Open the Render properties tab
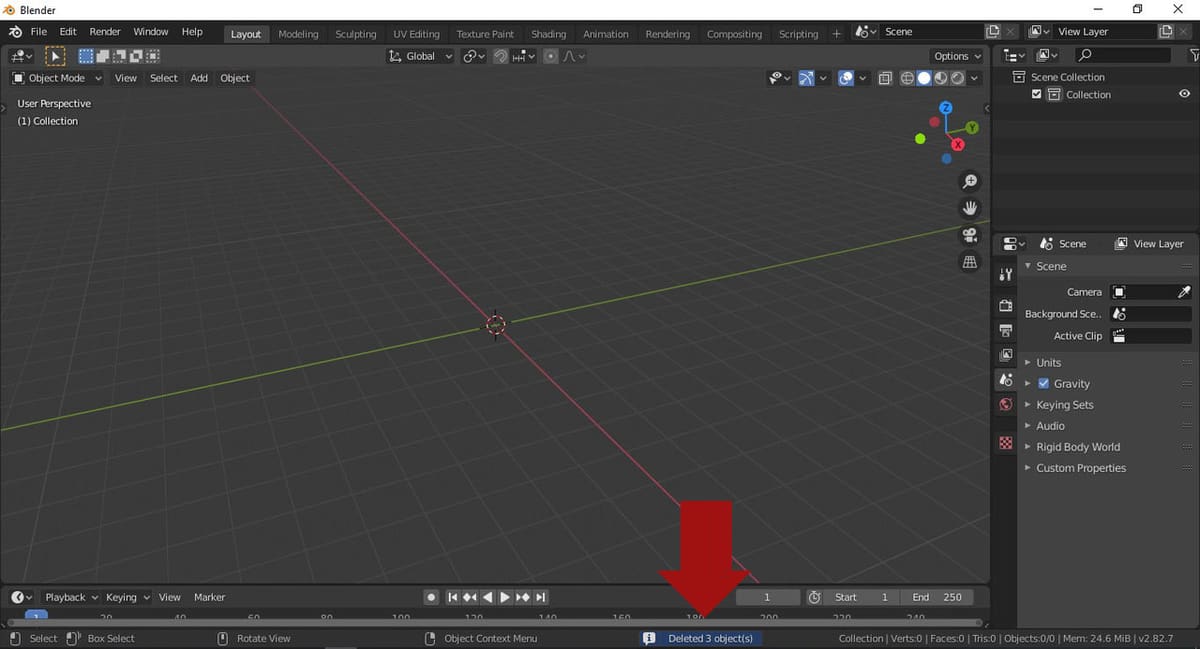1200x649 pixels. [1006, 305]
